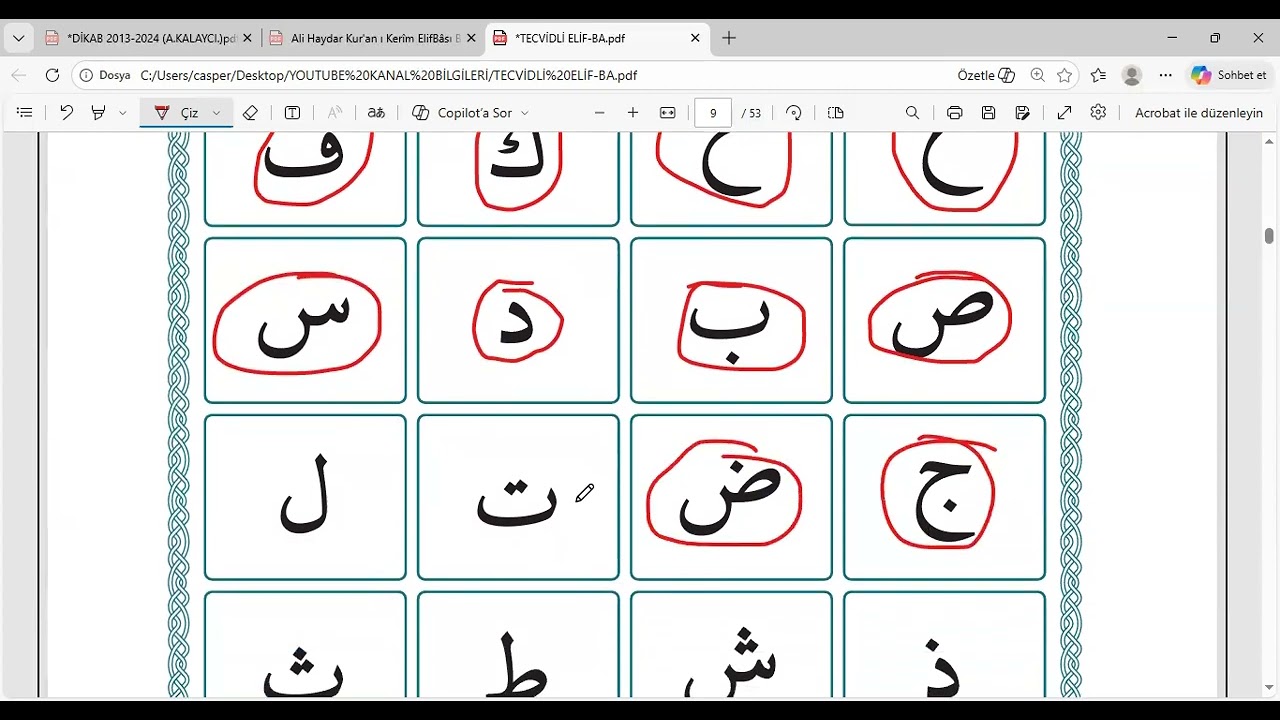This screenshot has height=720, width=1280.
Task: Add this page to favorites
Action: tap(1064, 75)
